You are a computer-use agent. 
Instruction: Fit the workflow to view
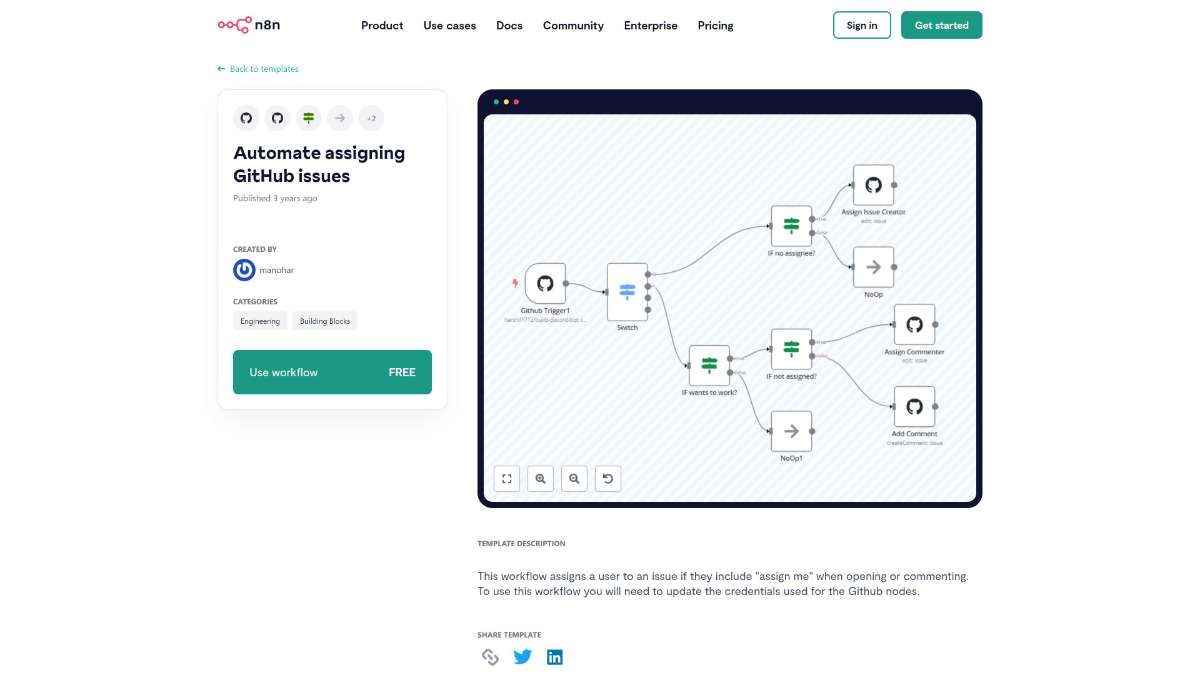coord(507,479)
